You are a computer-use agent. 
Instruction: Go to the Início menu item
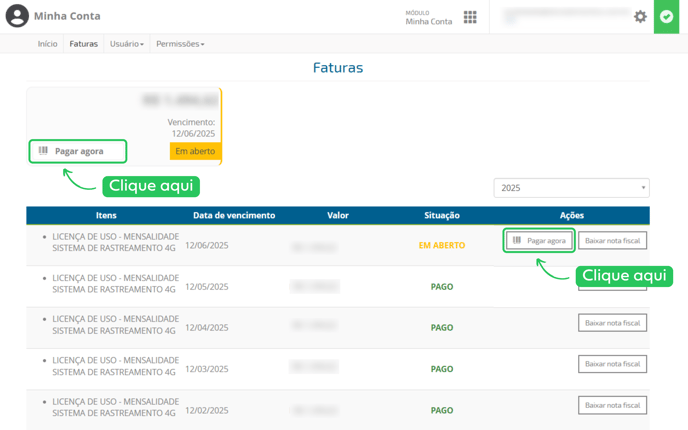[47, 44]
